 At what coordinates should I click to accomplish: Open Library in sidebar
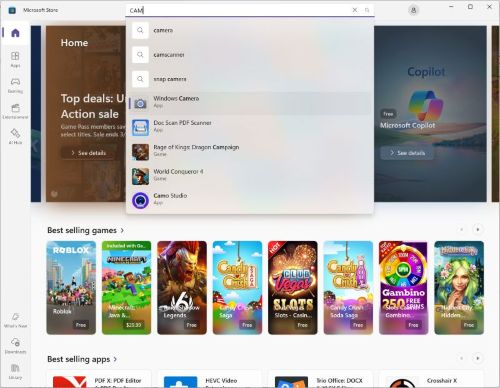pyautogui.click(x=15, y=371)
